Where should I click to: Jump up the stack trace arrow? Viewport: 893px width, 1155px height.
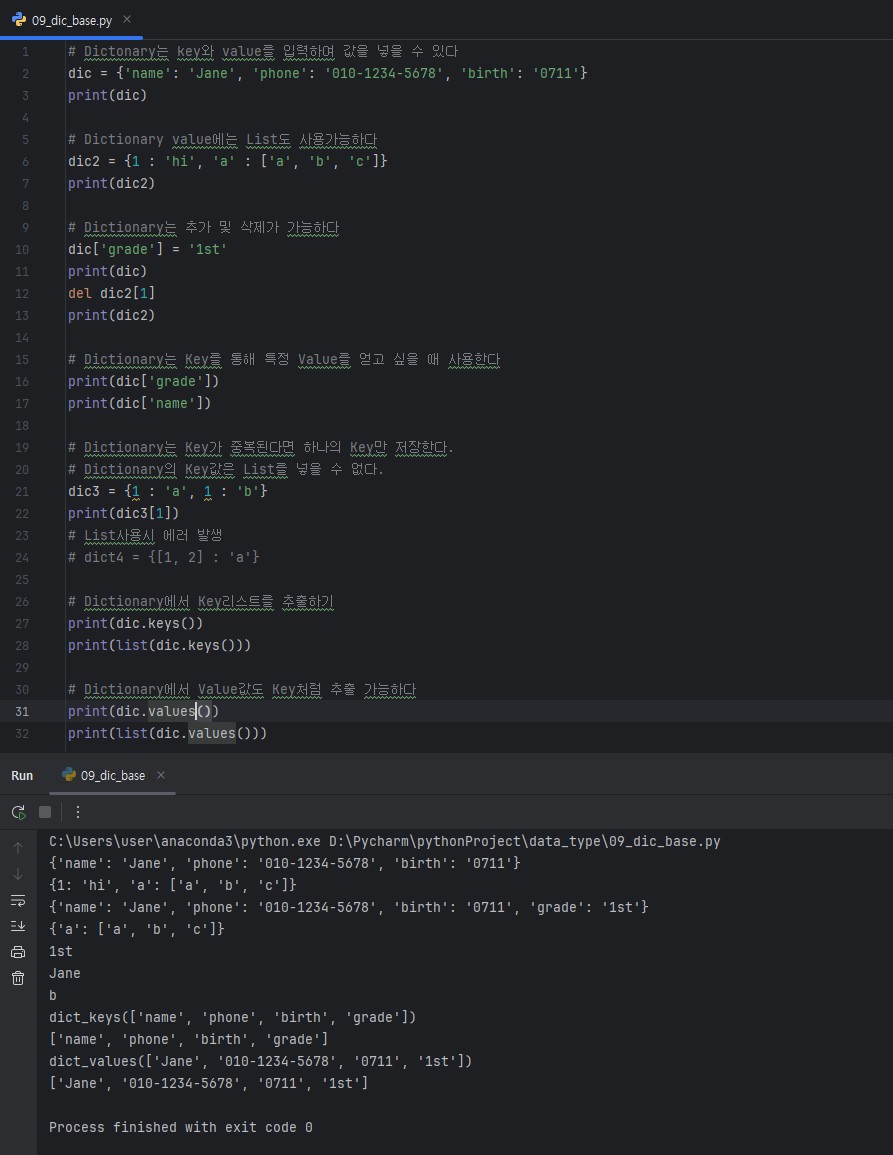(18, 848)
